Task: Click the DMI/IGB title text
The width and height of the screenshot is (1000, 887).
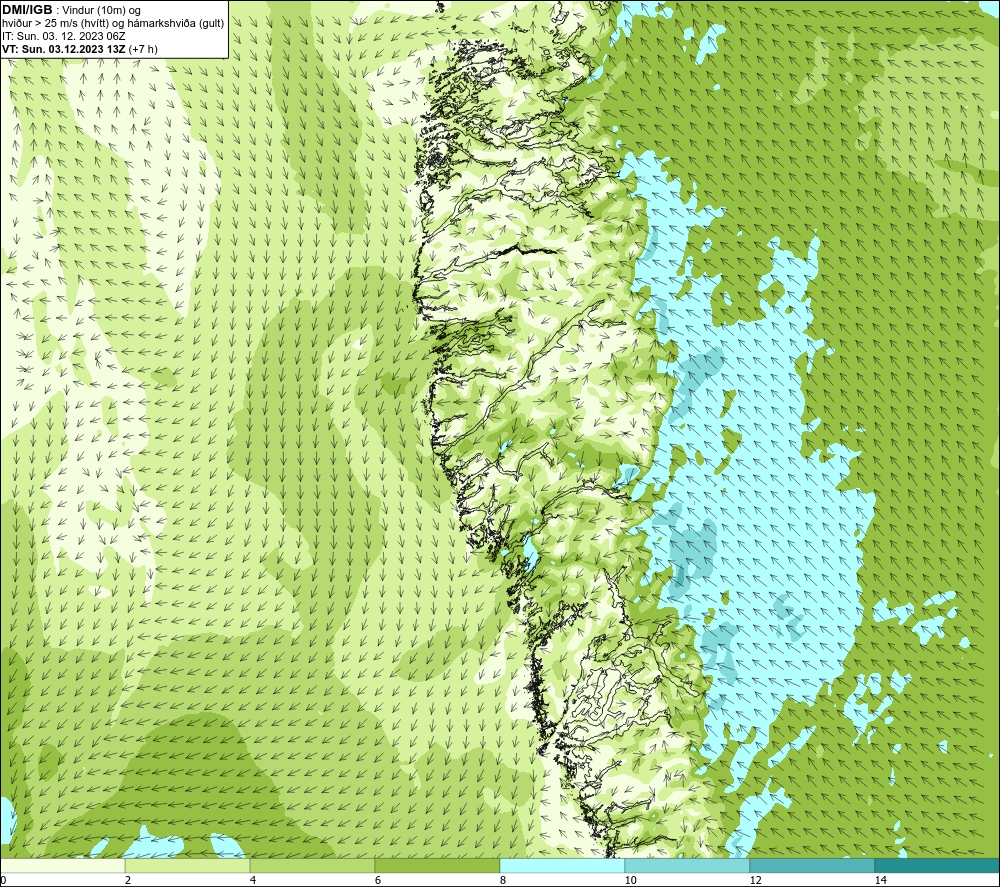Action: point(27,10)
